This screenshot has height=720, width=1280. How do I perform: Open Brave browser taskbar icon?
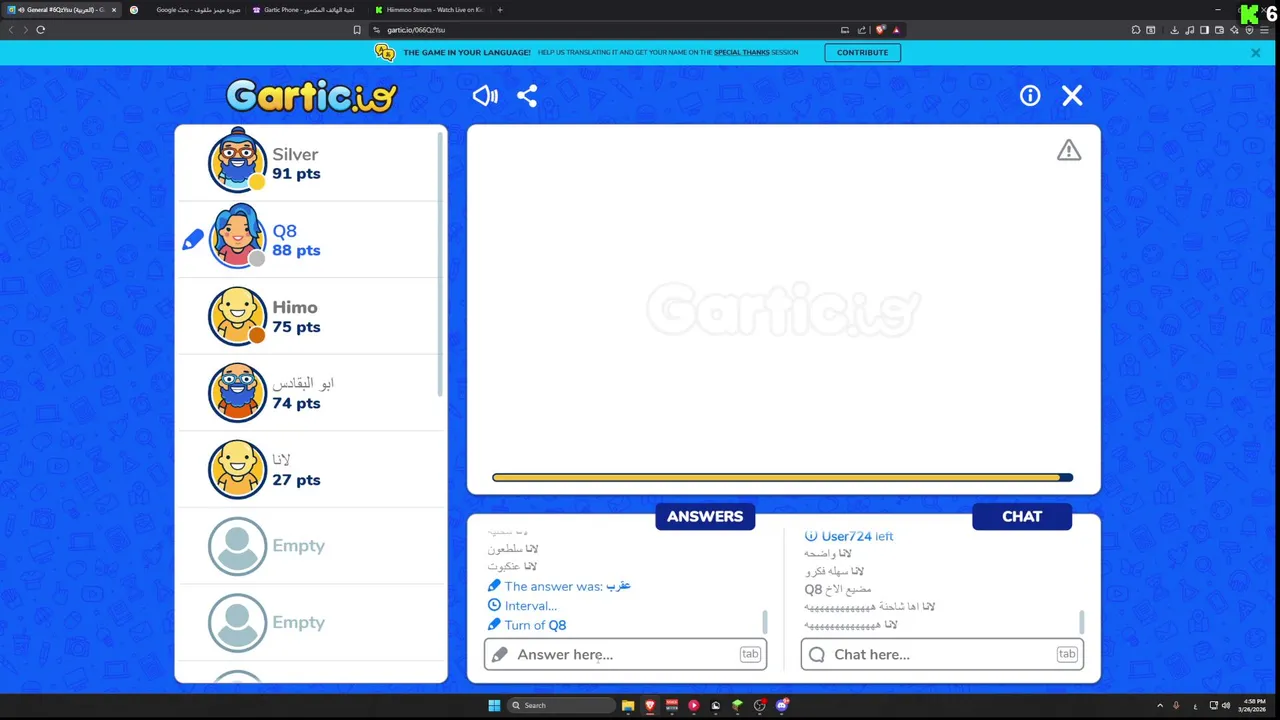coord(650,705)
